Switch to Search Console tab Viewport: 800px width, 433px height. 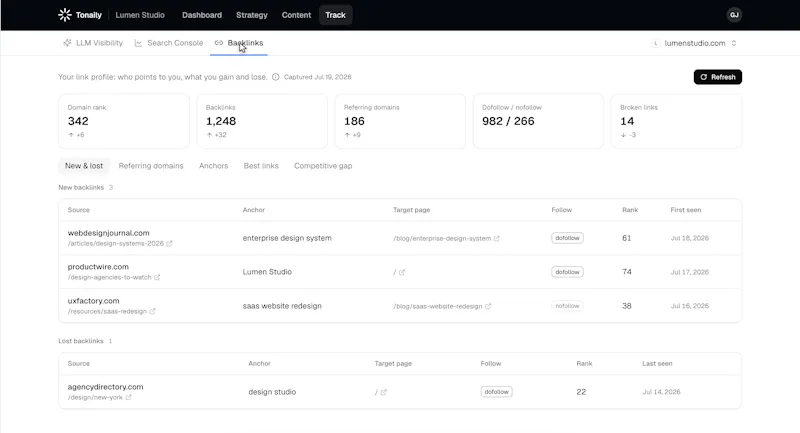pyautogui.click(x=169, y=43)
